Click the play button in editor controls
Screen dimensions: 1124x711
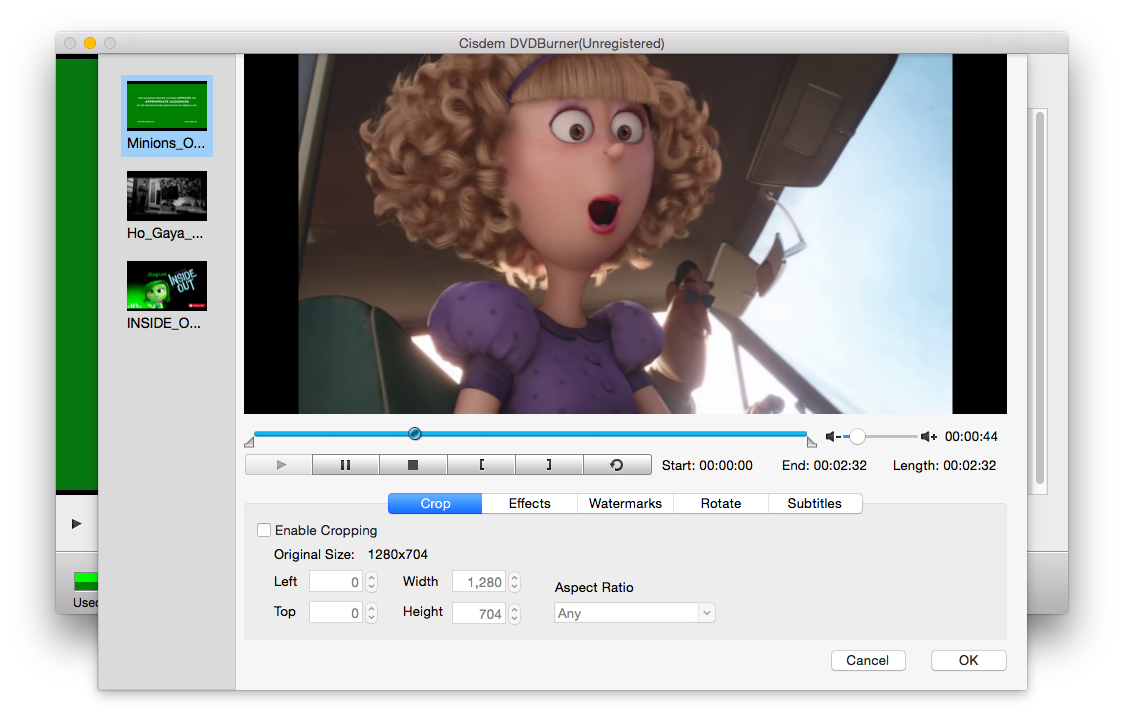pyautogui.click(x=279, y=465)
